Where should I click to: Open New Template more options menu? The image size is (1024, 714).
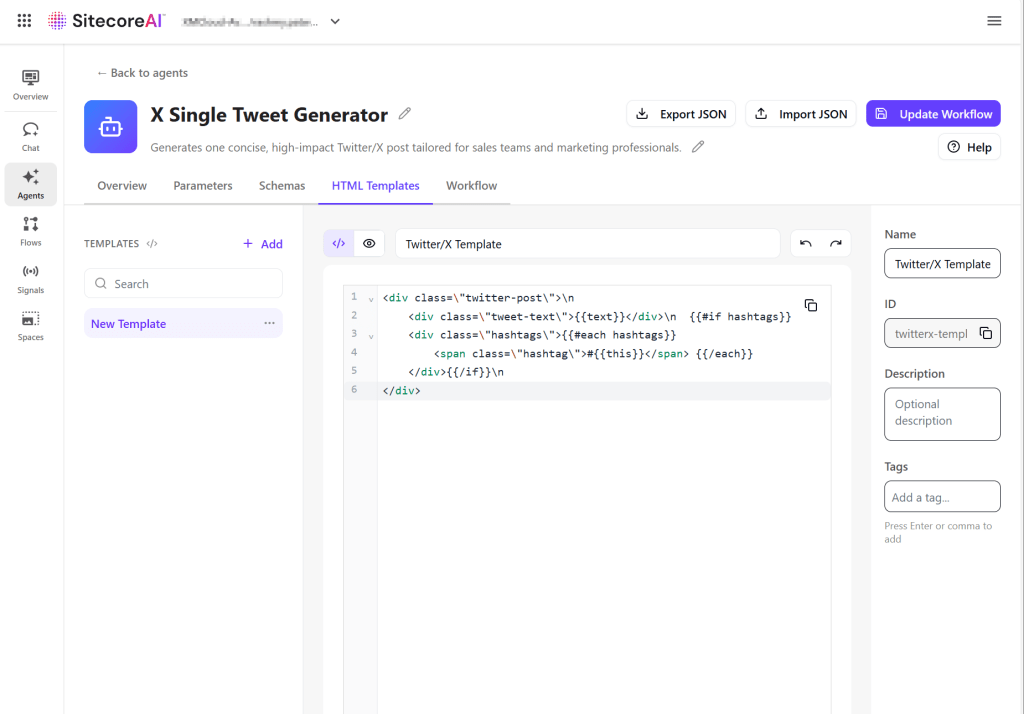point(269,324)
